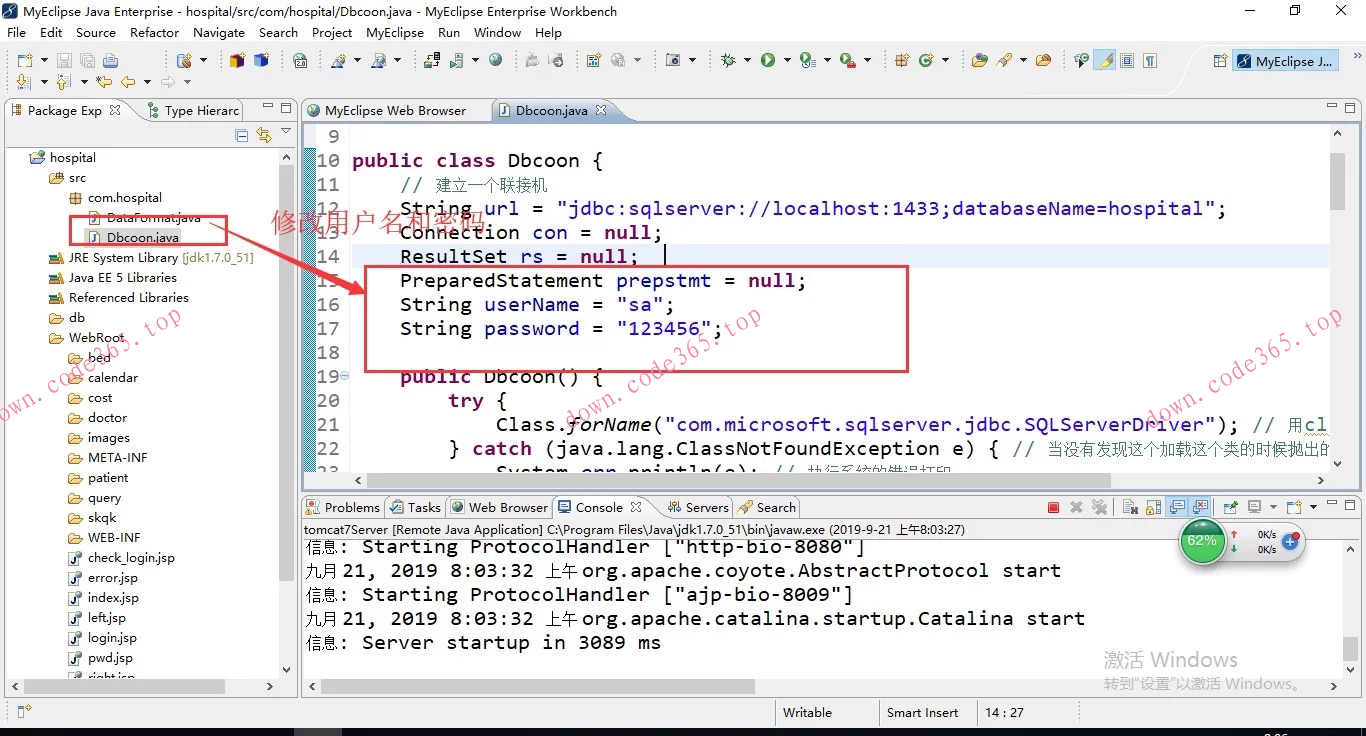Toggle Mark Occurrences highlighter button
The height and width of the screenshot is (736, 1366).
tap(1105, 61)
